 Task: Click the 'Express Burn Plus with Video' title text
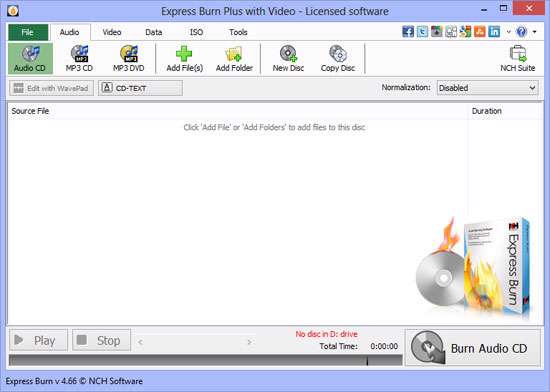click(x=275, y=11)
